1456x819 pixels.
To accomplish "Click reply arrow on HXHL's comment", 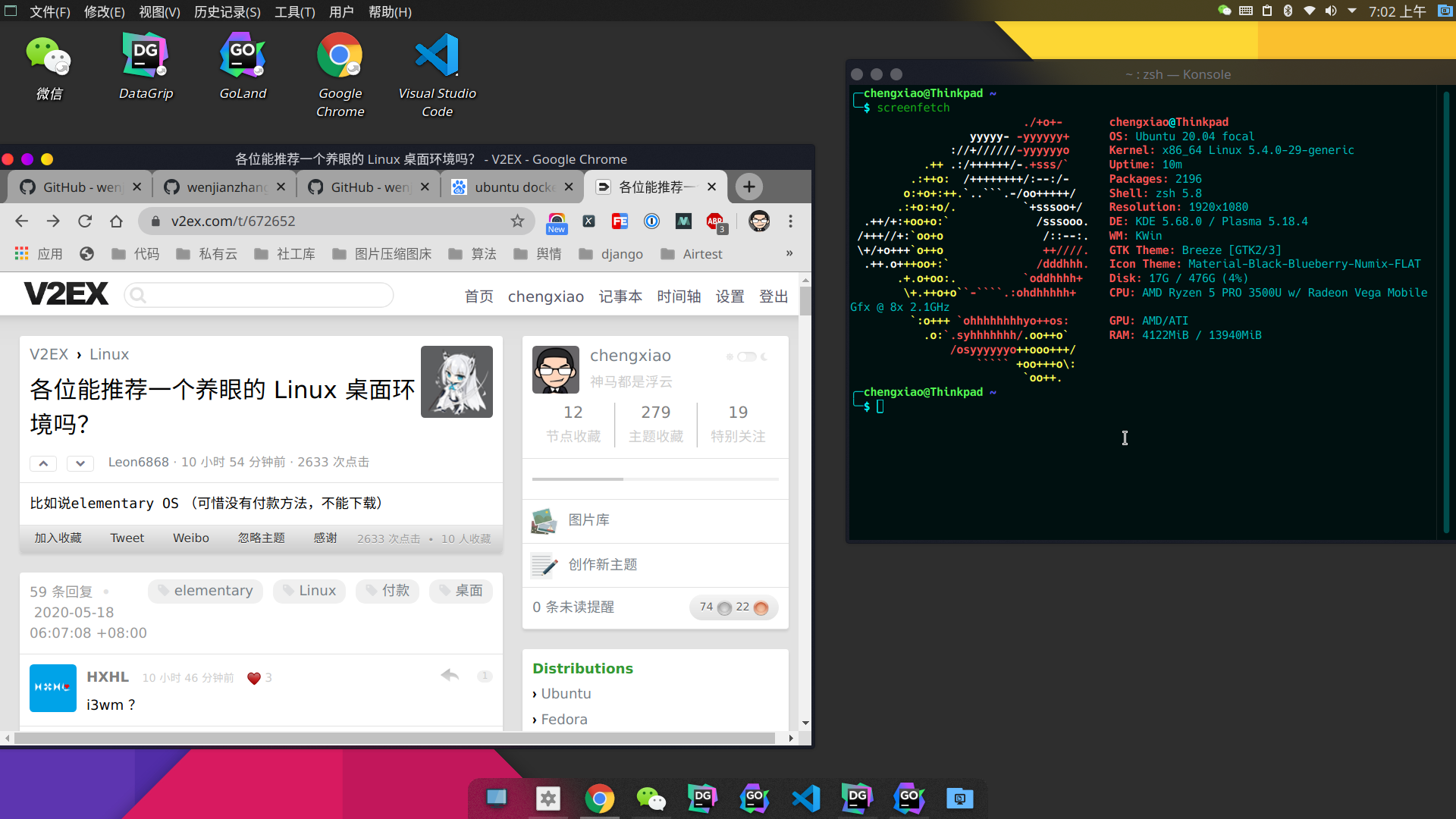I will click(x=450, y=675).
